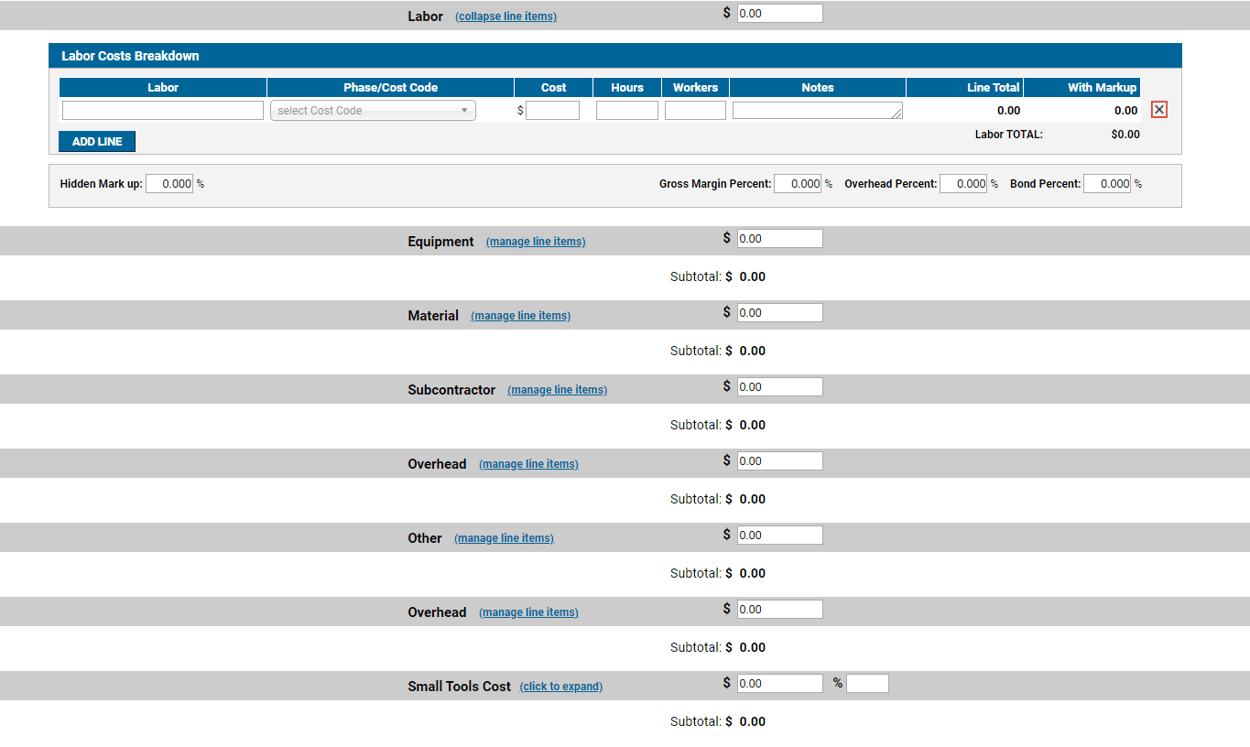Screen dimensions: 1250x747
Task: Collapse the Labor line items
Action: [x=506, y=17]
